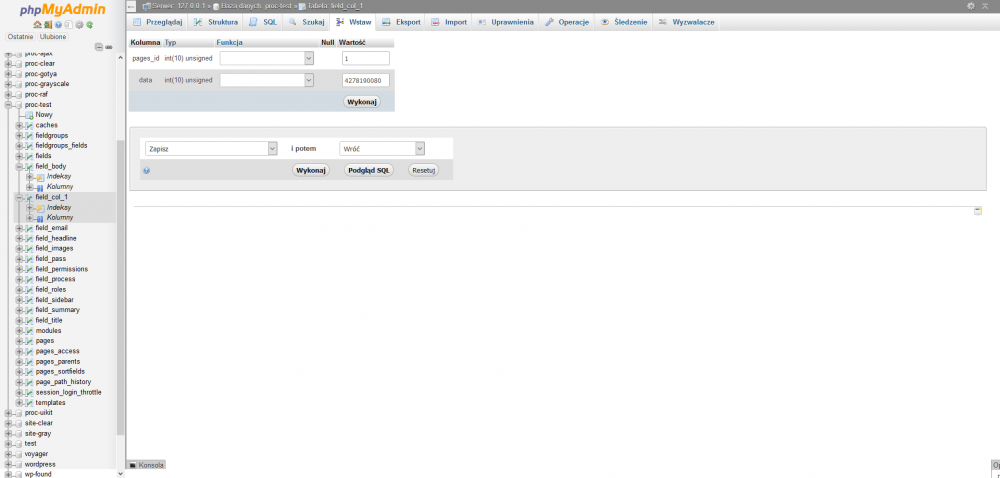Open the field_email table
Image resolution: width=1000 pixels, height=478 pixels.
click(x=52, y=228)
